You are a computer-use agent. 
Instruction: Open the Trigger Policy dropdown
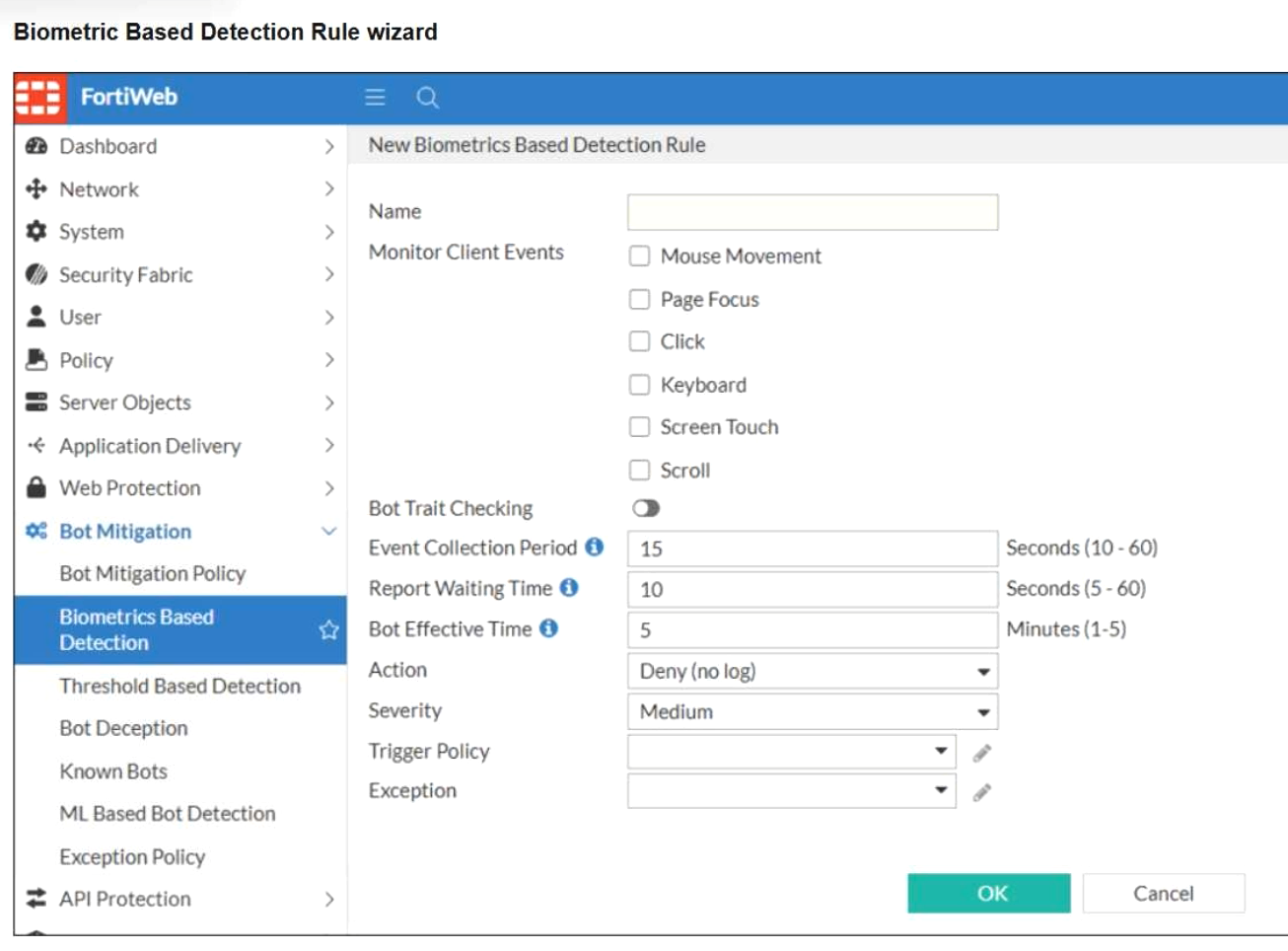[792, 752]
